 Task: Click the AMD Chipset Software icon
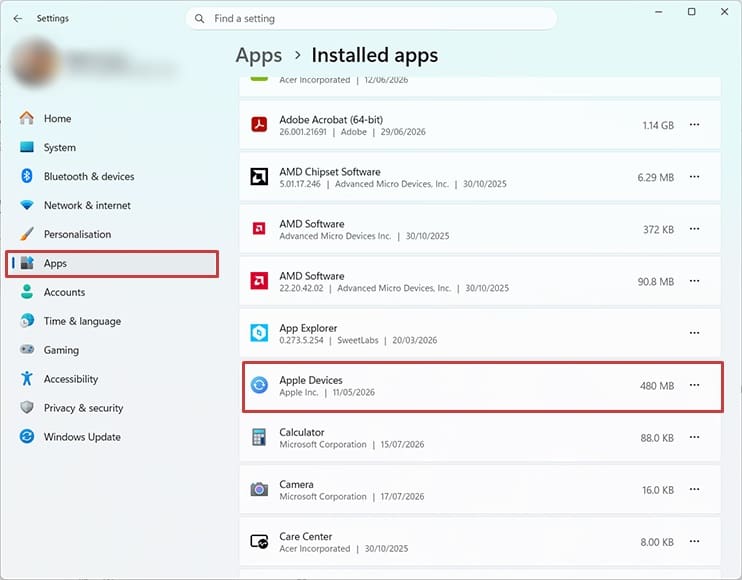259,177
